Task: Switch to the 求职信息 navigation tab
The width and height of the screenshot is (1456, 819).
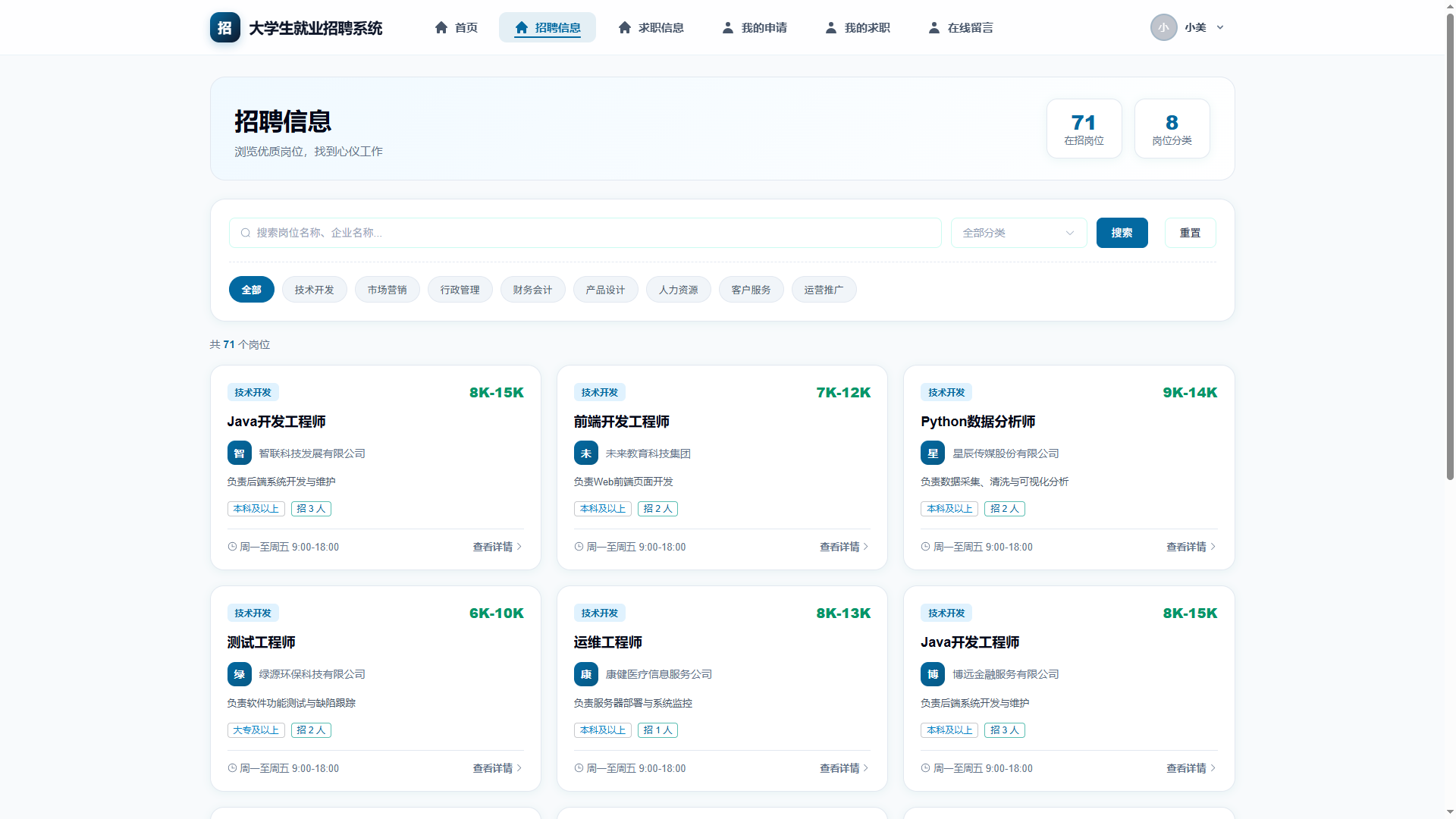Action: (651, 27)
